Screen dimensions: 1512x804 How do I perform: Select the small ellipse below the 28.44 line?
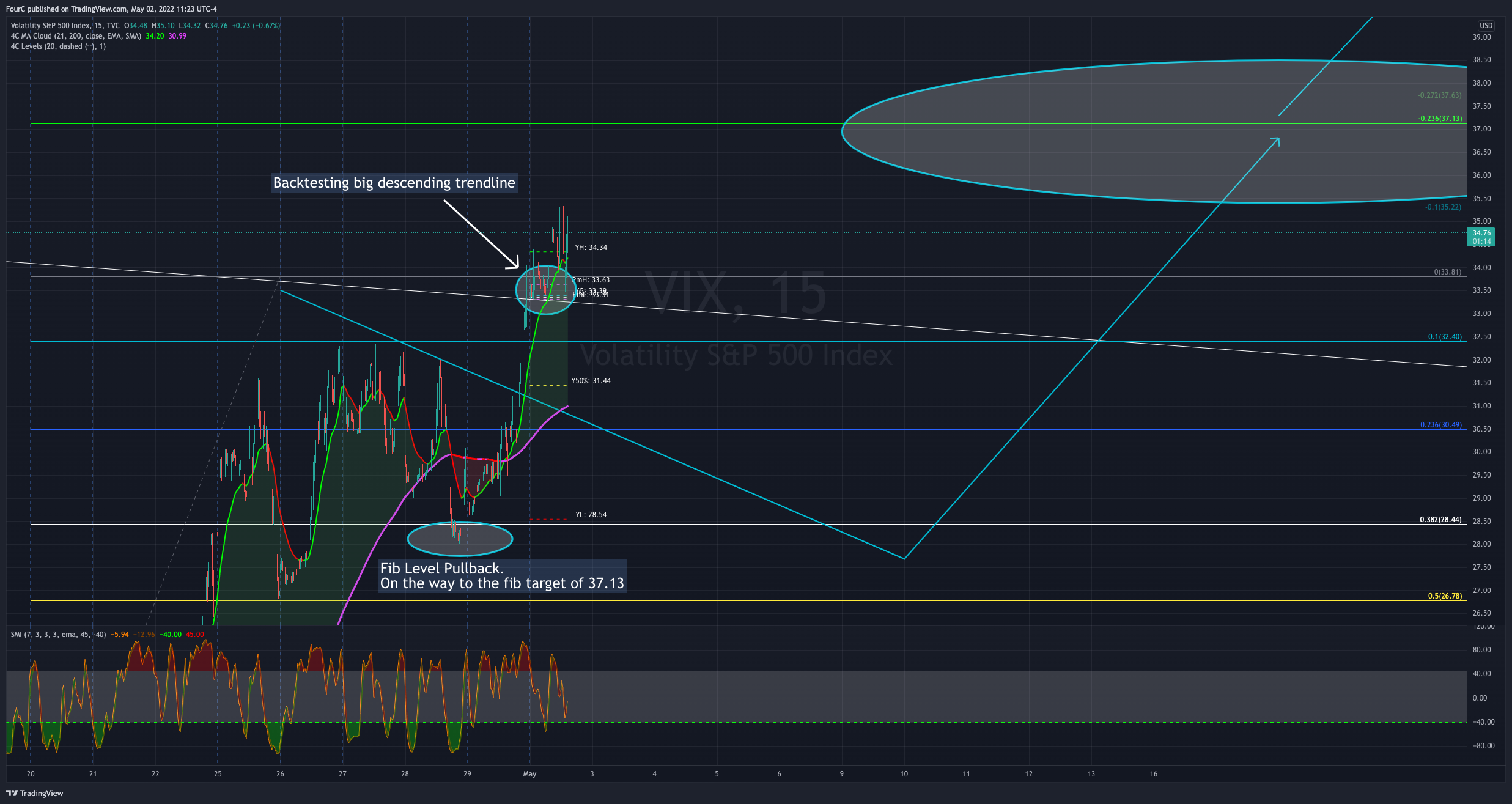tap(460, 539)
